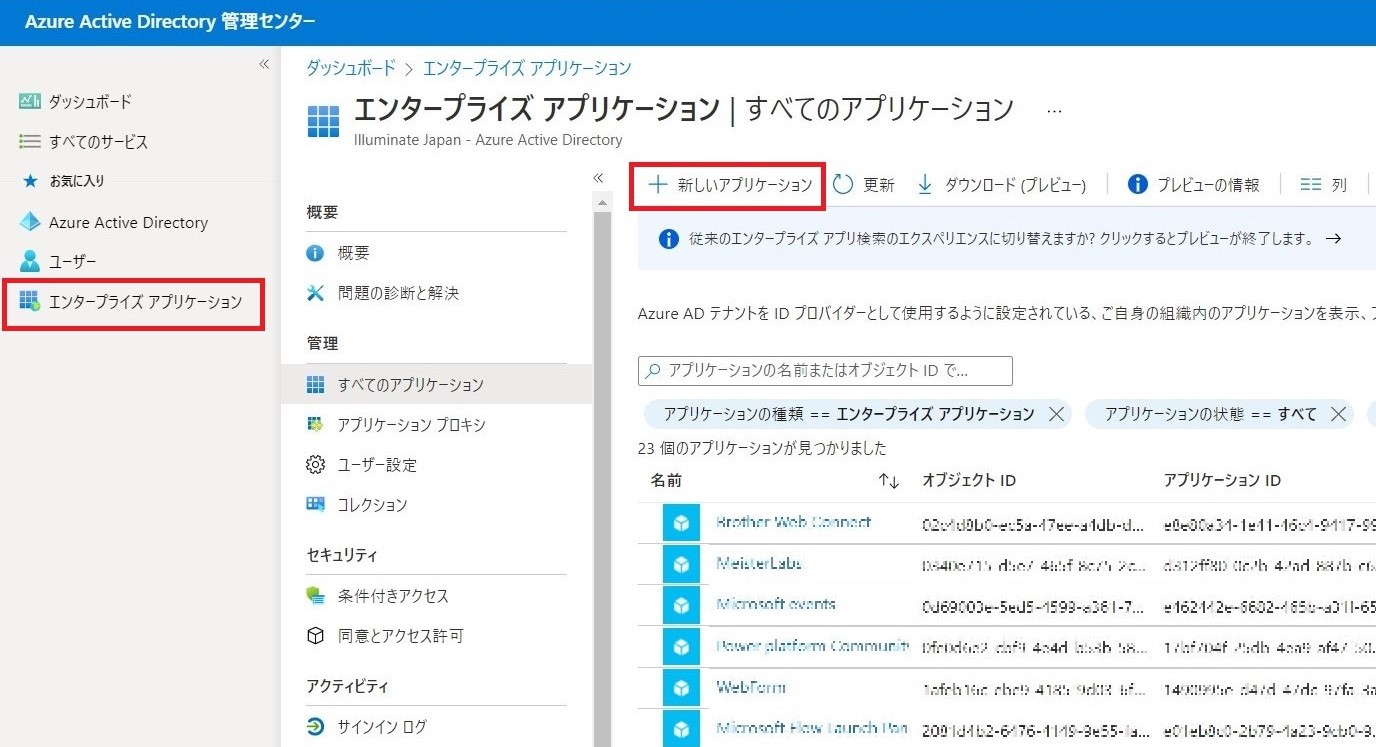Click the cube icon for 同意とアクセス許可
This screenshot has width=1376, height=747.
[x=315, y=636]
